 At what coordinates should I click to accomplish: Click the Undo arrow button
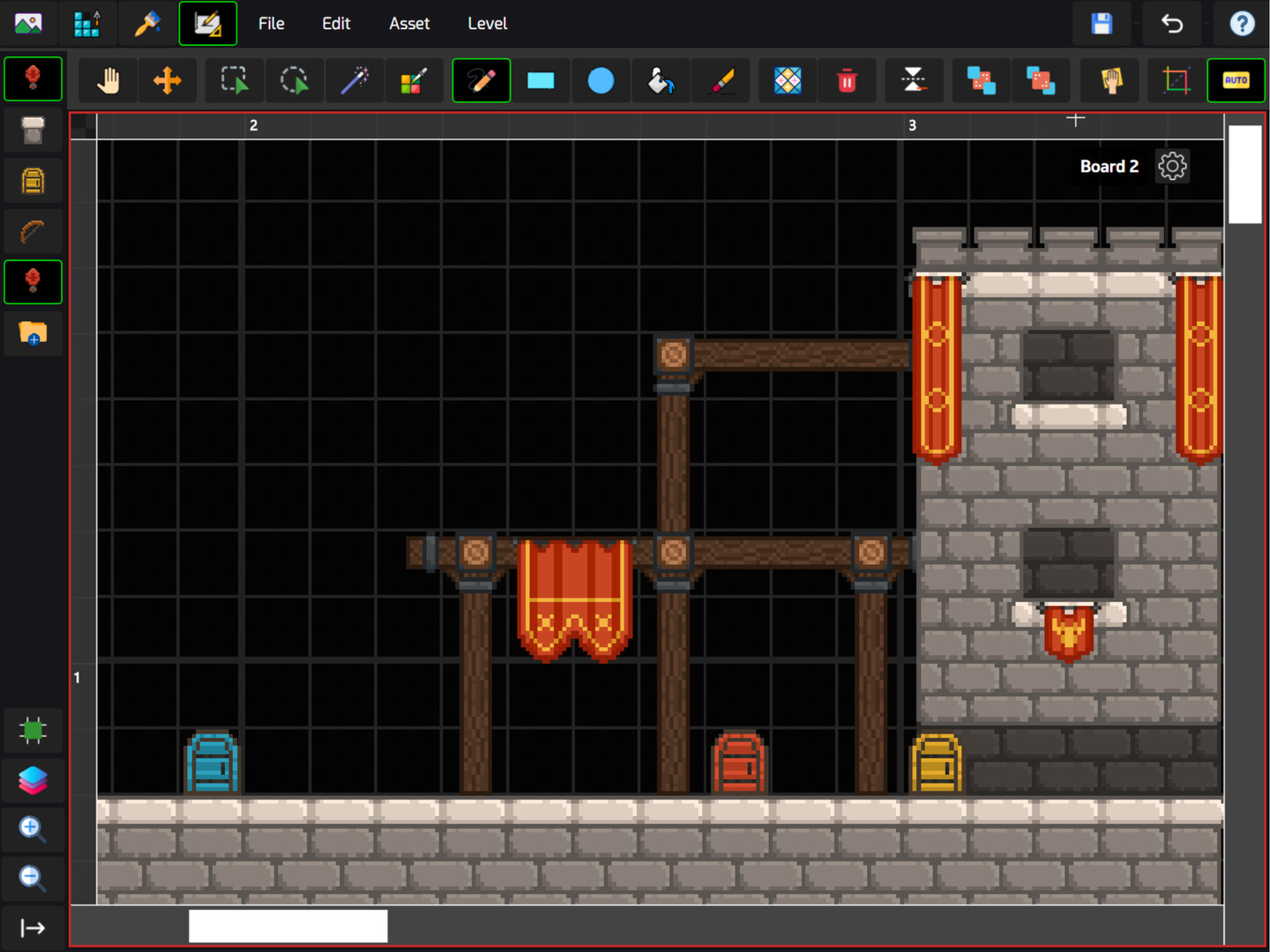[1172, 24]
